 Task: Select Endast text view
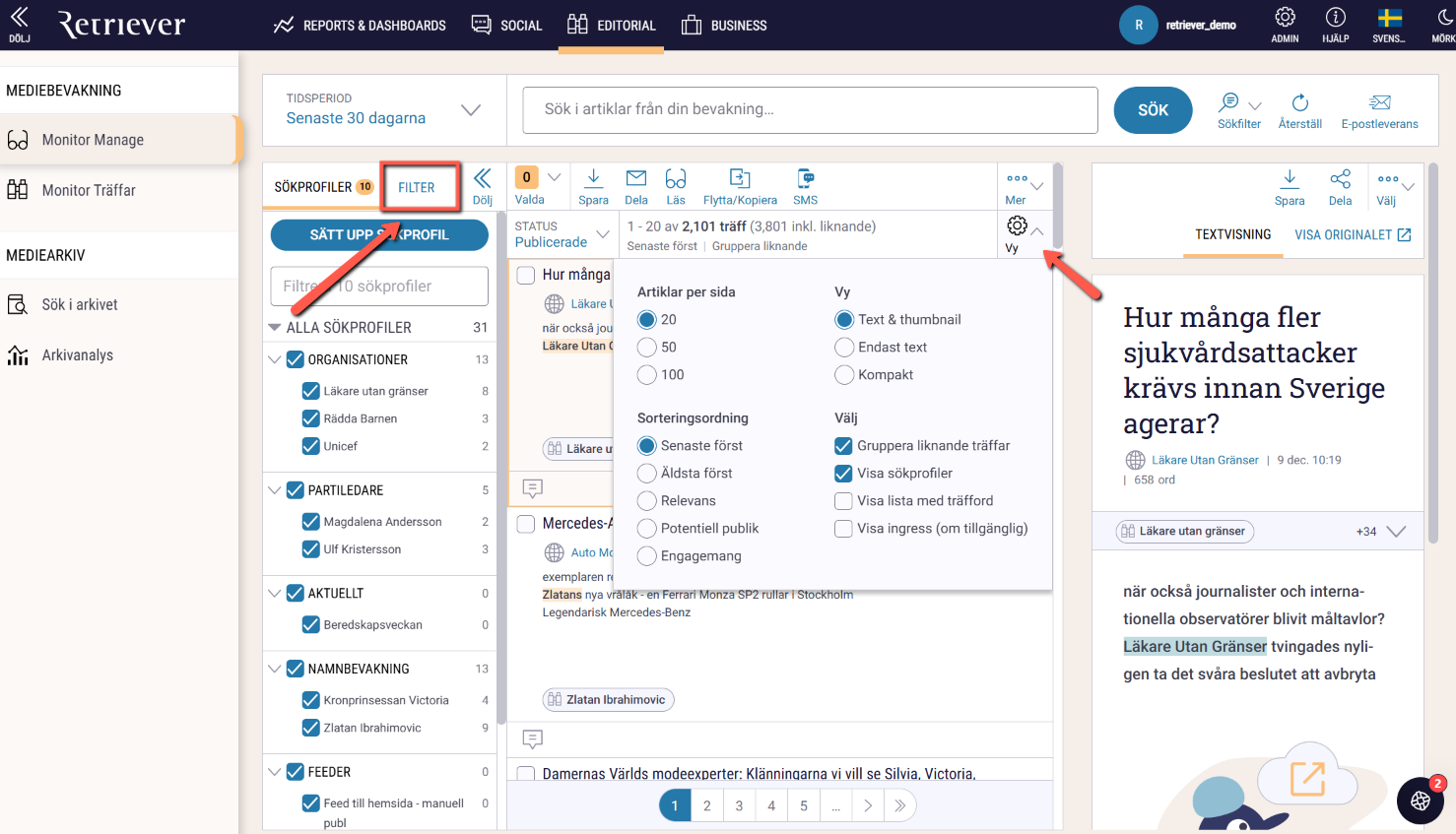click(x=844, y=347)
